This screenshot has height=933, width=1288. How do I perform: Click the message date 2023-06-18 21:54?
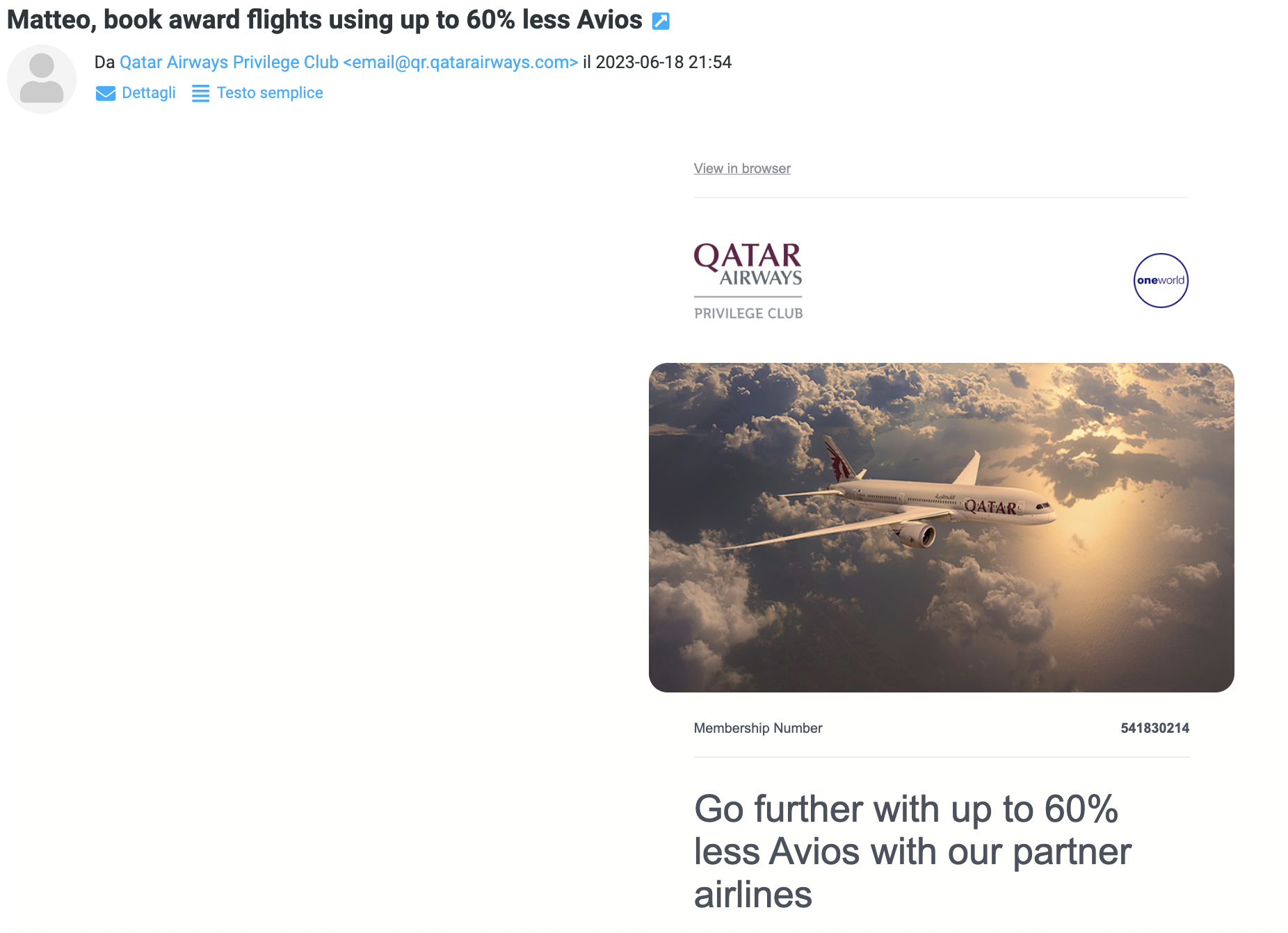tap(663, 62)
